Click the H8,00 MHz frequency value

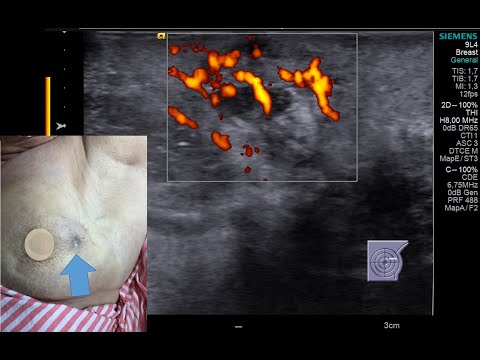tap(459, 120)
